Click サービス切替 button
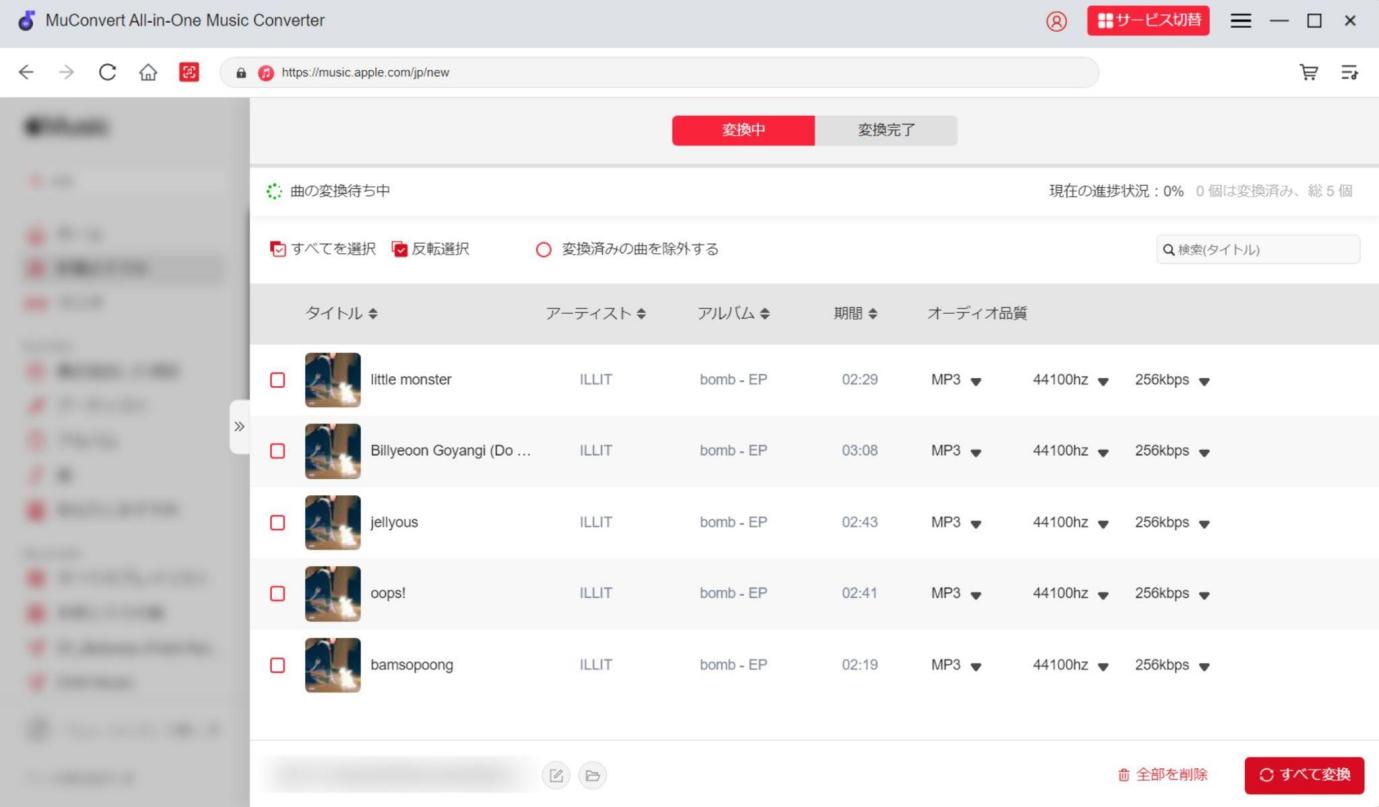Screen dimensions: 1379x807 [x=1148, y=20]
